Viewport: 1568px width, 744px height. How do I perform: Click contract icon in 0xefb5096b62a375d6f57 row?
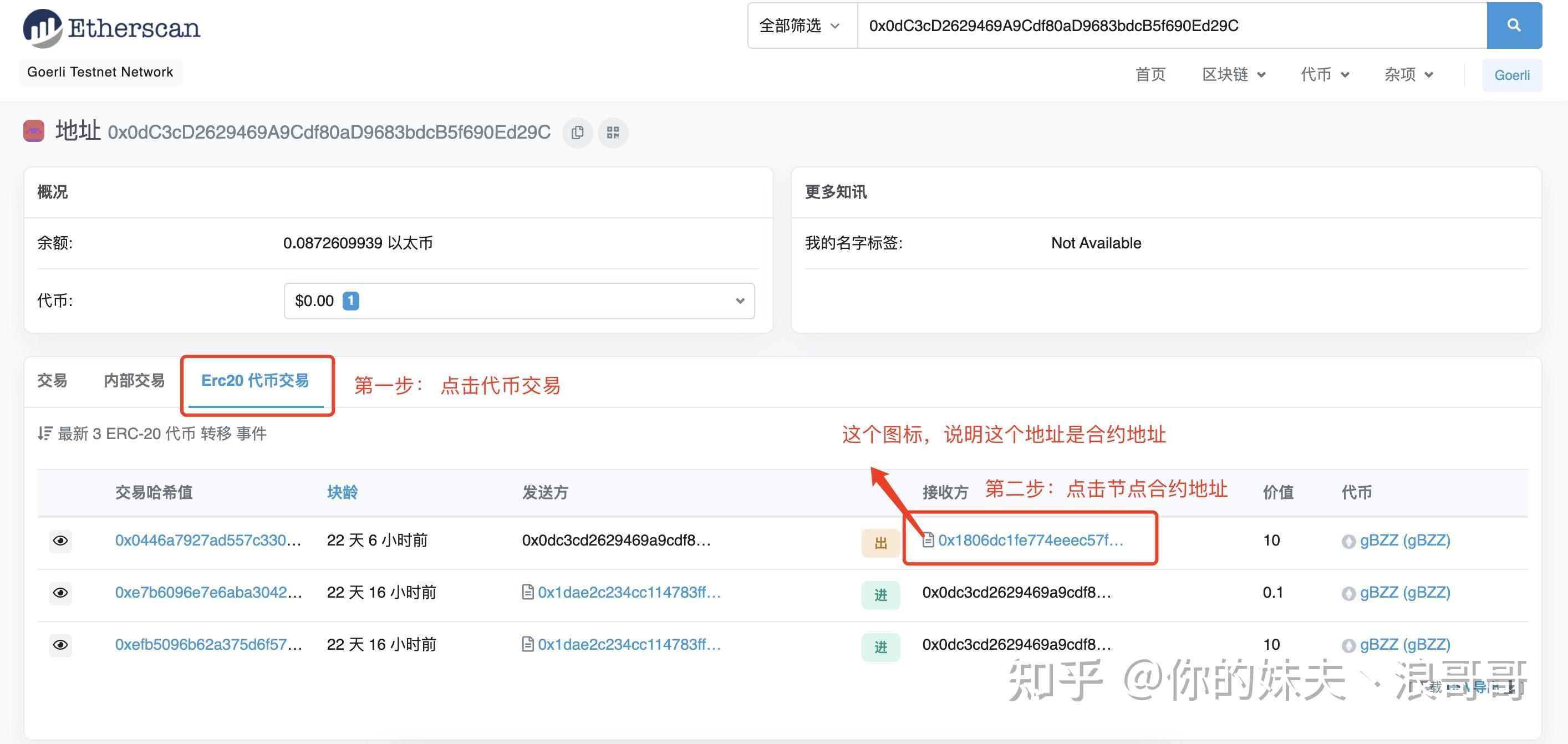tap(528, 644)
